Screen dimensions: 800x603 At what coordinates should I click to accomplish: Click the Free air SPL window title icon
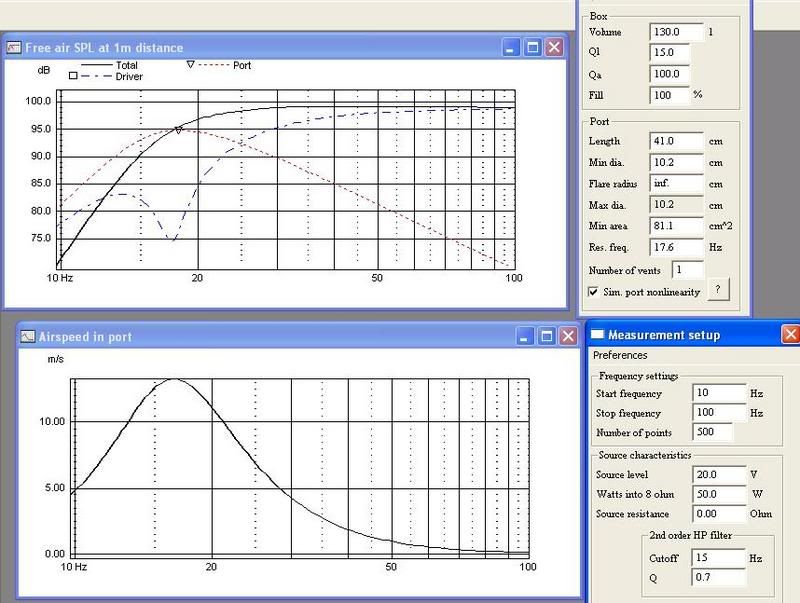[x=13, y=48]
